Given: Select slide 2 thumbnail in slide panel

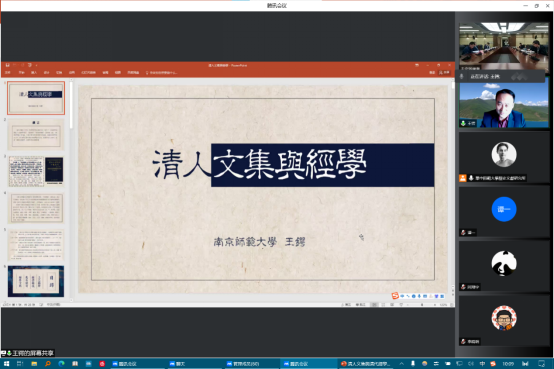Looking at the screenshot, I should [36, 135].
